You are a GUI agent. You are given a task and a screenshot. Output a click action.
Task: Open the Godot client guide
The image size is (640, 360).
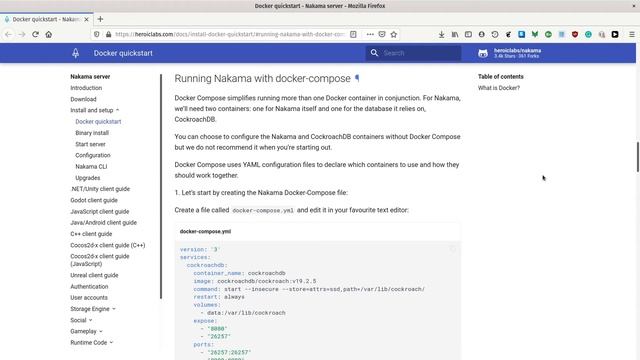click(94, 200)
